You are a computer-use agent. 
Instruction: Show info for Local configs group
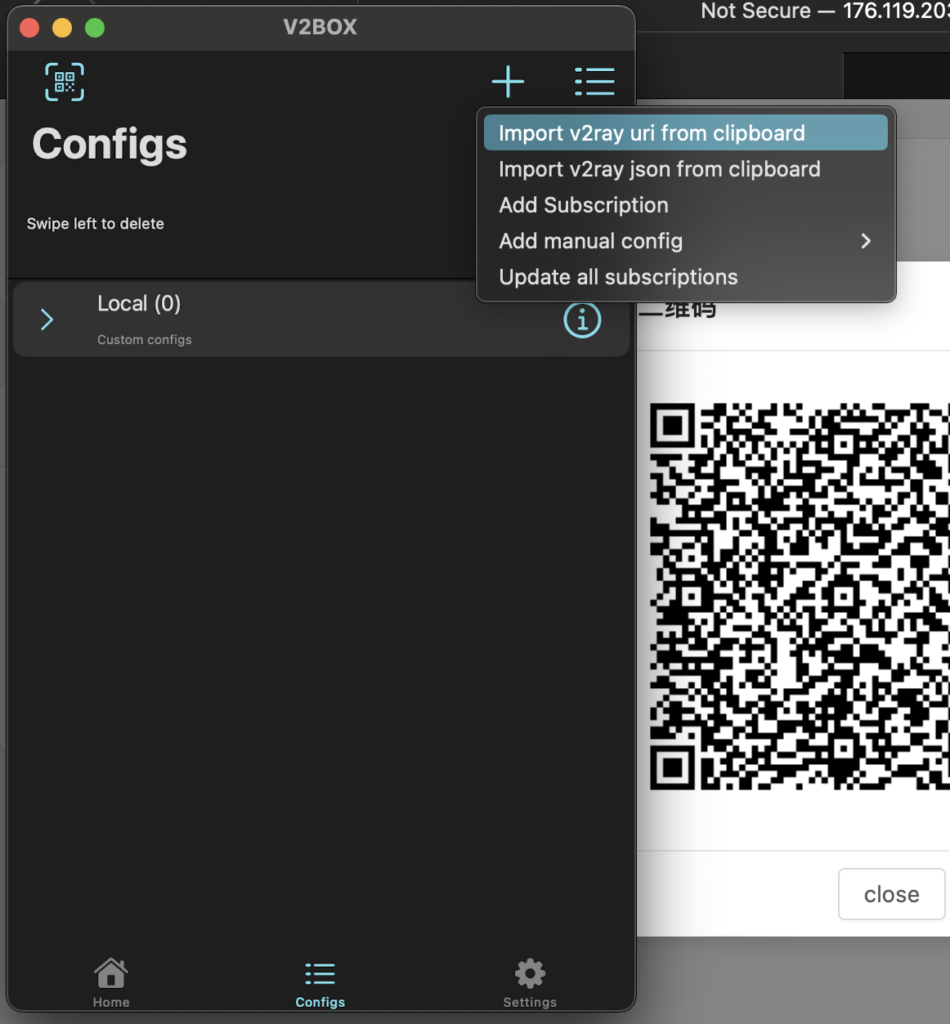tap(582, 320)
